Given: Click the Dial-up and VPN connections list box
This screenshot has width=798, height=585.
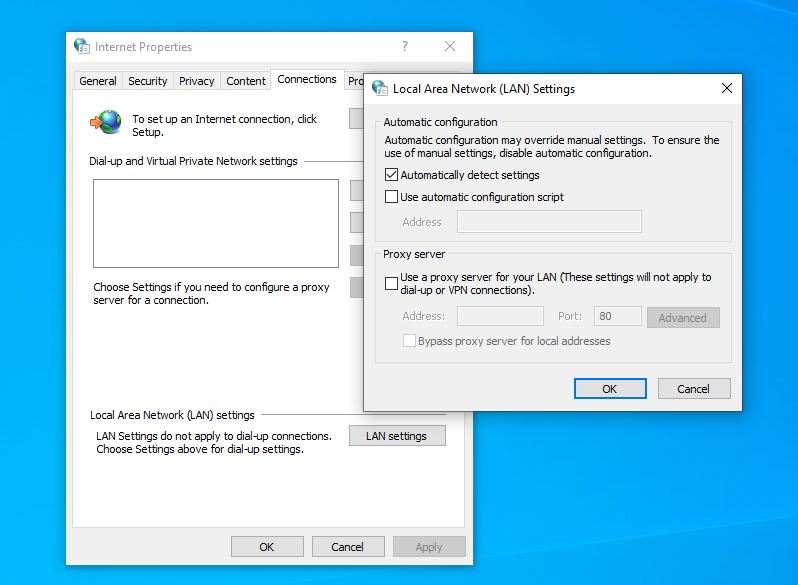Looking at the screenshot, I should tap(216, 223).
